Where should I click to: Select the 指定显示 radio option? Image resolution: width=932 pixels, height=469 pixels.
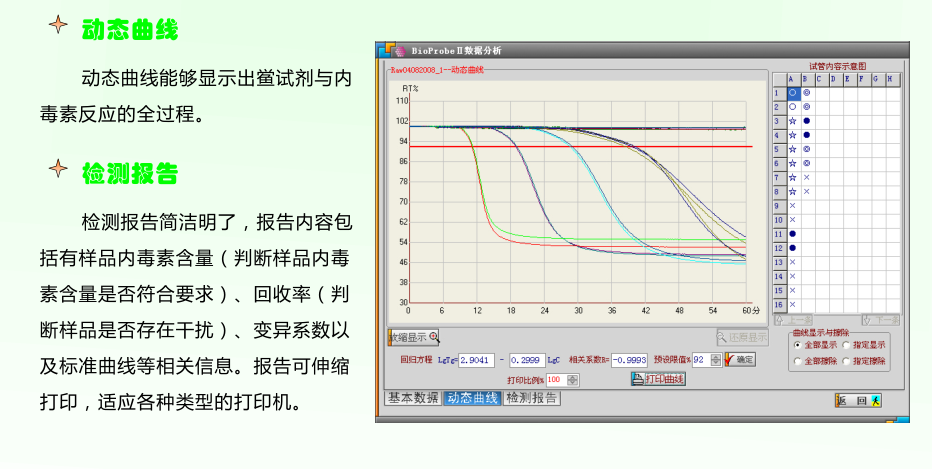[x=846, y=345]
